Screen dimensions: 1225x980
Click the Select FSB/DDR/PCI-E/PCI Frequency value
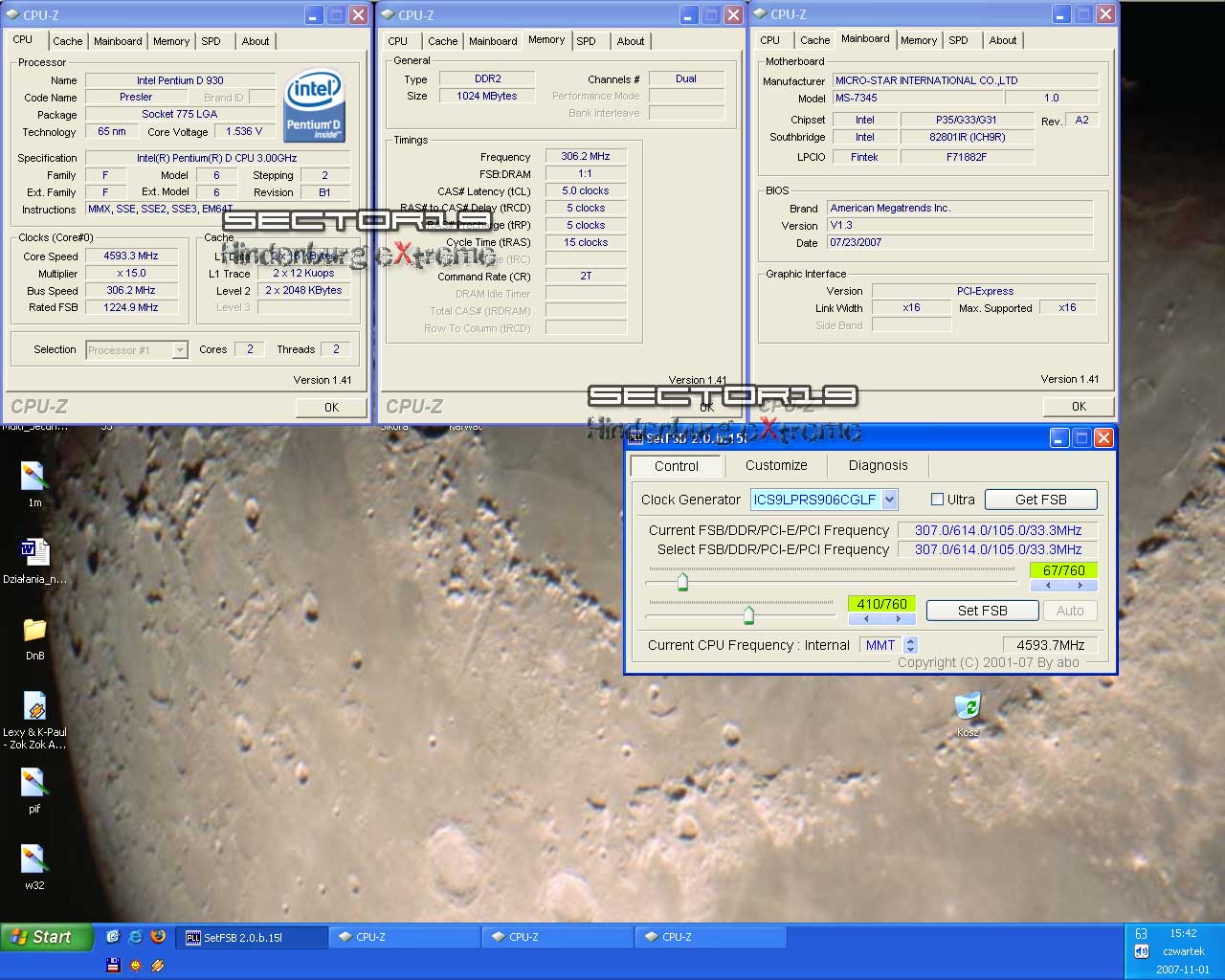[x=998, y=549]
